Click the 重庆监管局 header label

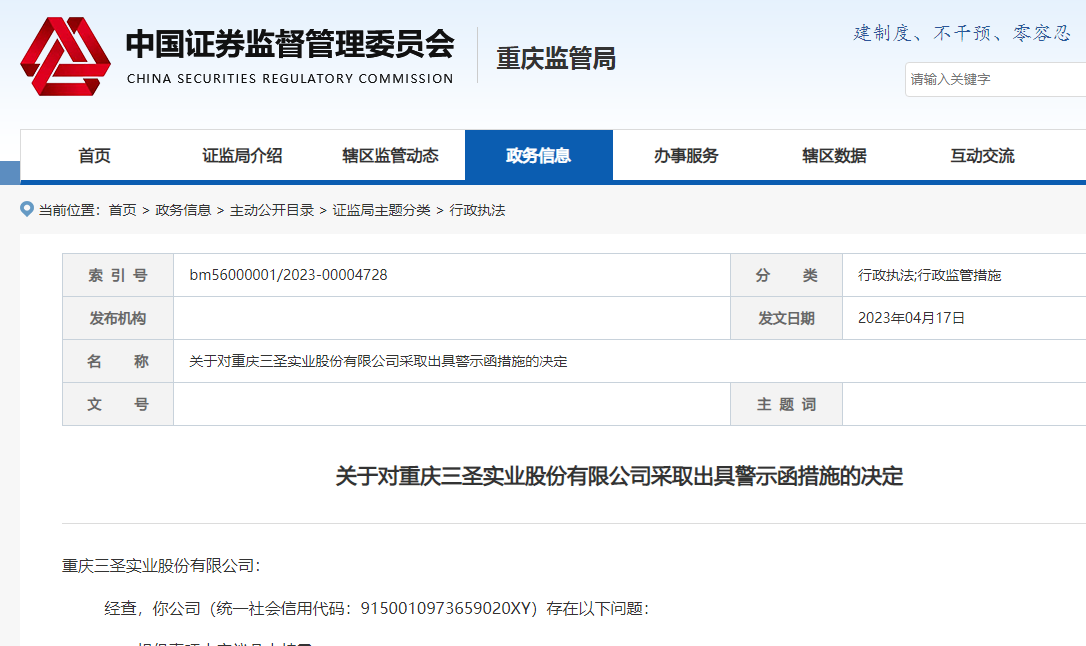click(556, 58)
